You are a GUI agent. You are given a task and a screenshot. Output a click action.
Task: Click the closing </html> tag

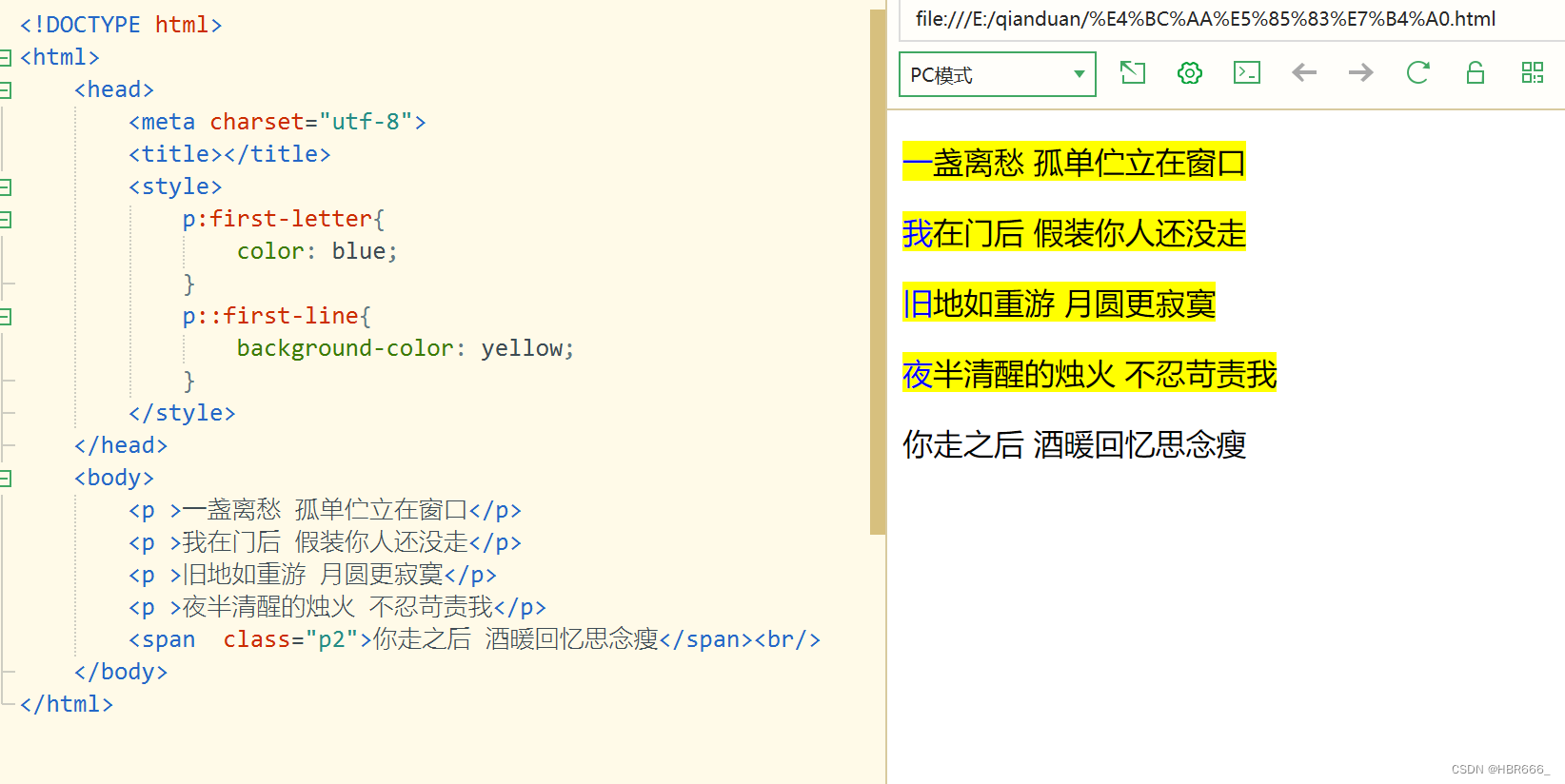(67, 704)
